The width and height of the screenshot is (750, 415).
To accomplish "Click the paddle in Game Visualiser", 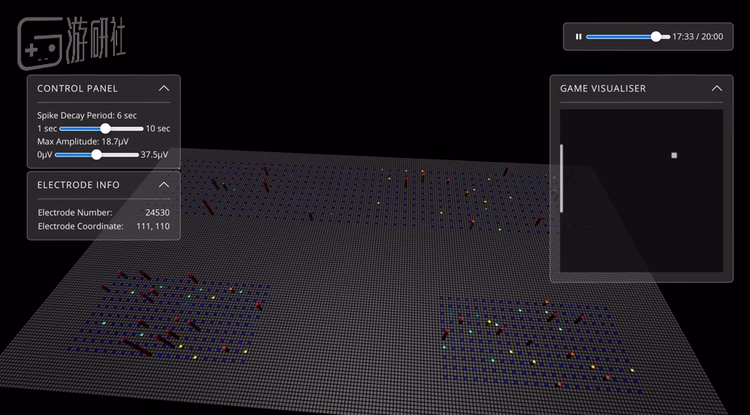I will [x=561, y=178].
